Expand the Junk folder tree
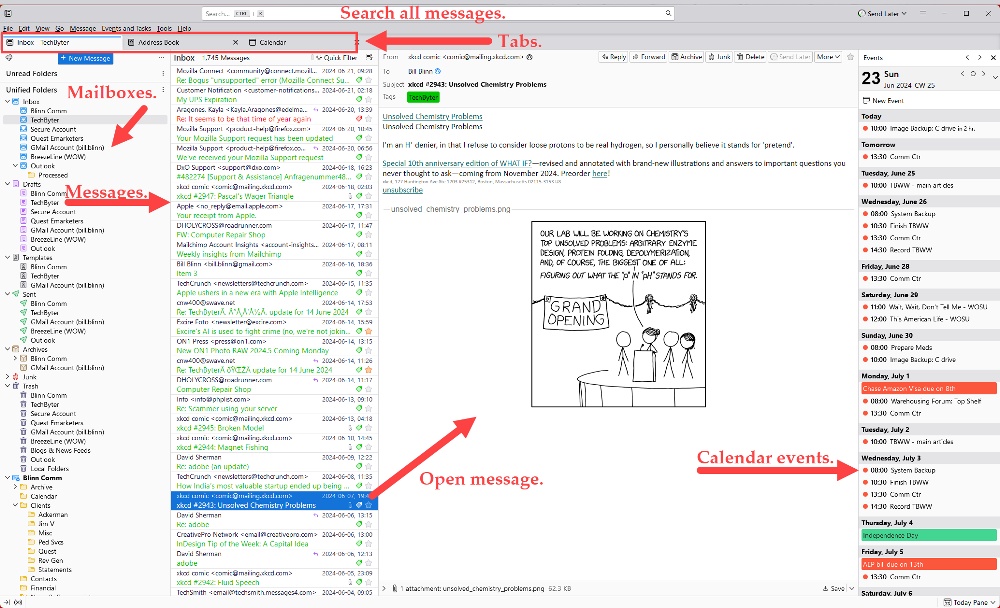The height and width of the screenshot is (608, 1000). pyautogui.click(x=8, y=377)
